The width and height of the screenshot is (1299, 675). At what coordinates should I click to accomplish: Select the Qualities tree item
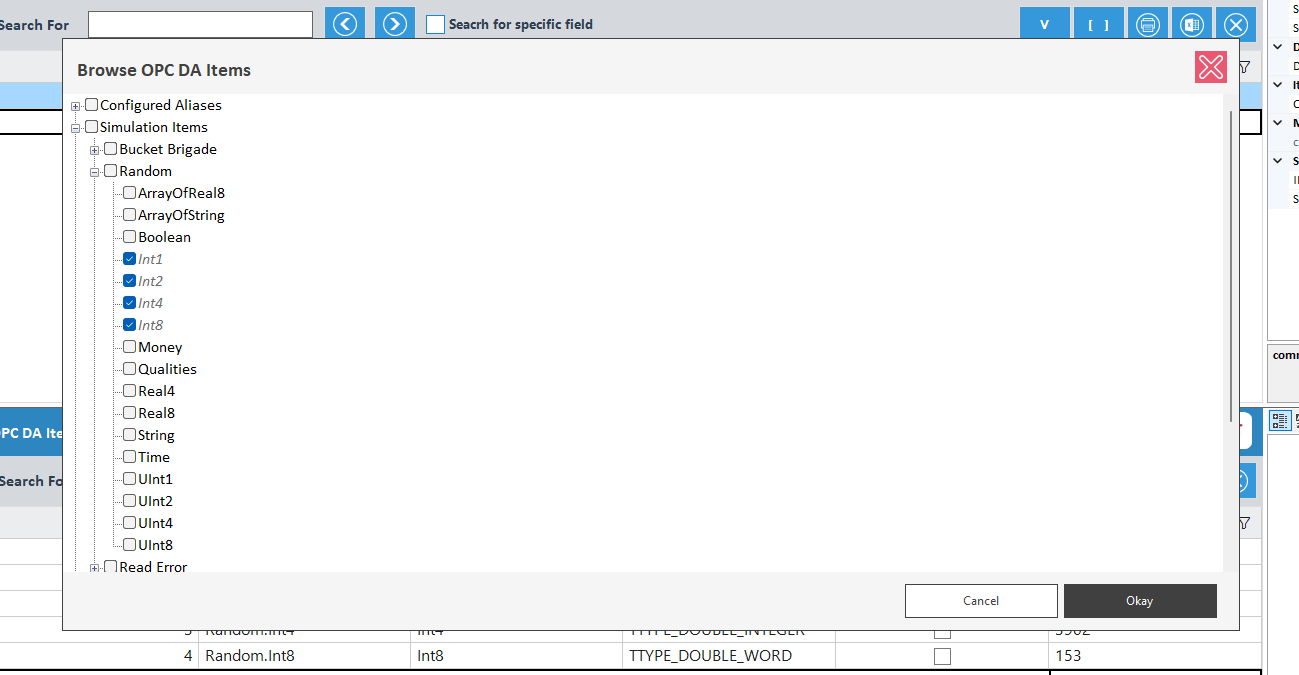[167, 369]
